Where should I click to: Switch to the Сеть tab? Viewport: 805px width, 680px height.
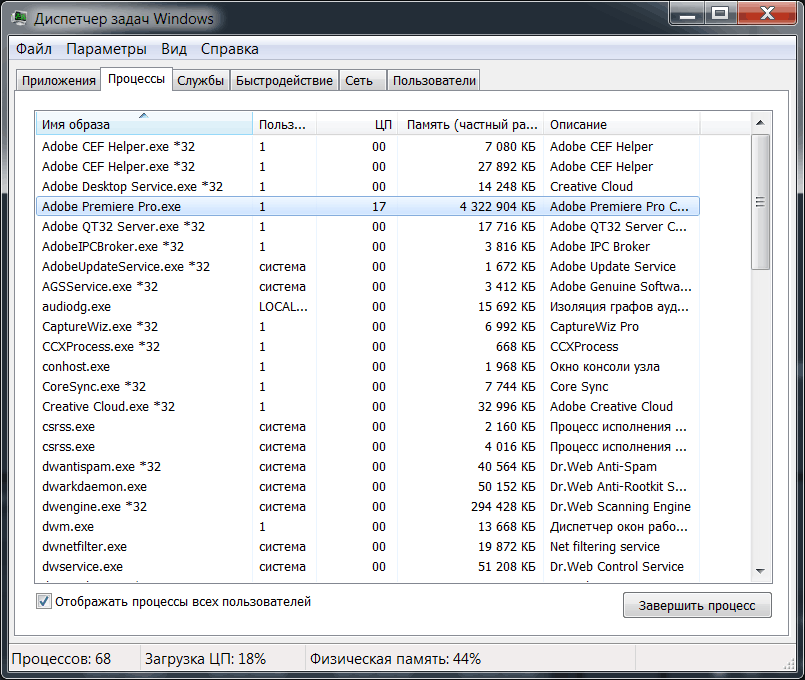tap(359, 81)
